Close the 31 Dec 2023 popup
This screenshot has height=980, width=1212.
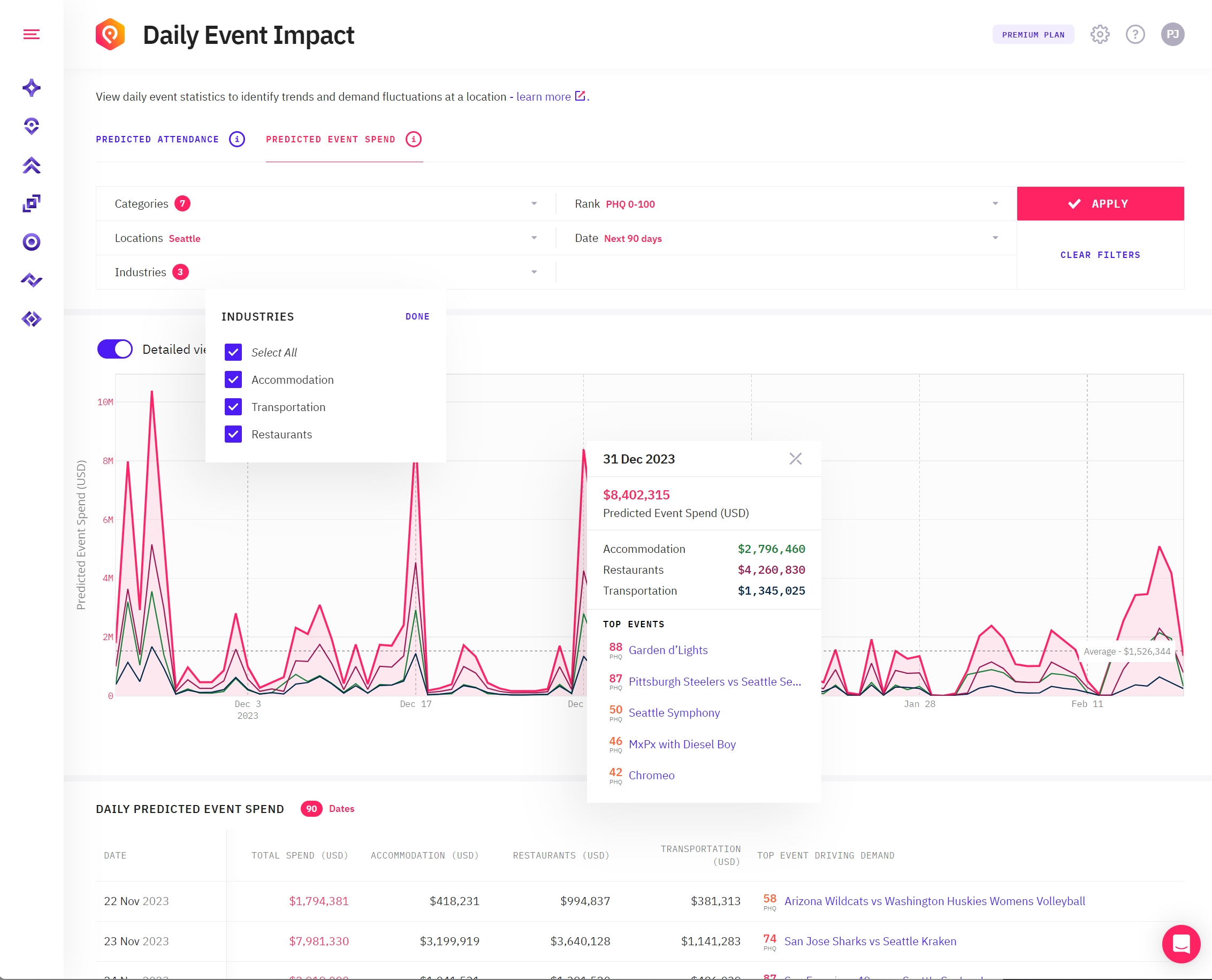coord(795,459)
